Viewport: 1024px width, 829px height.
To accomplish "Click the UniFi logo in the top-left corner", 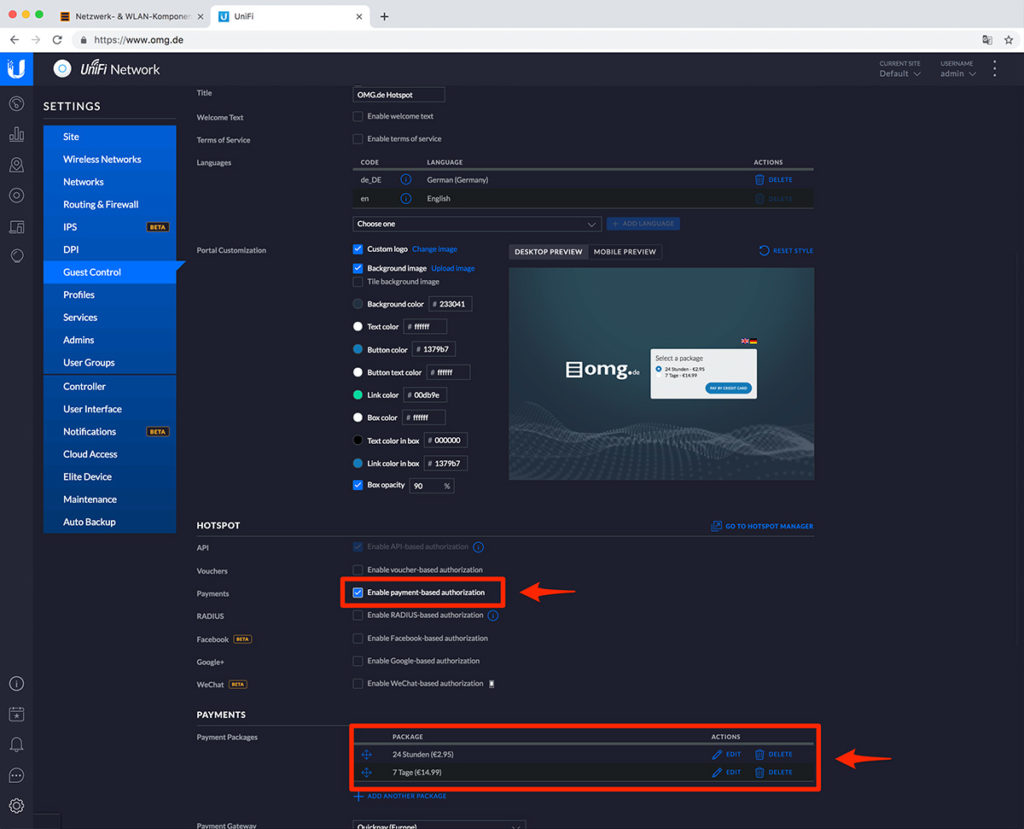I will 16,69.
